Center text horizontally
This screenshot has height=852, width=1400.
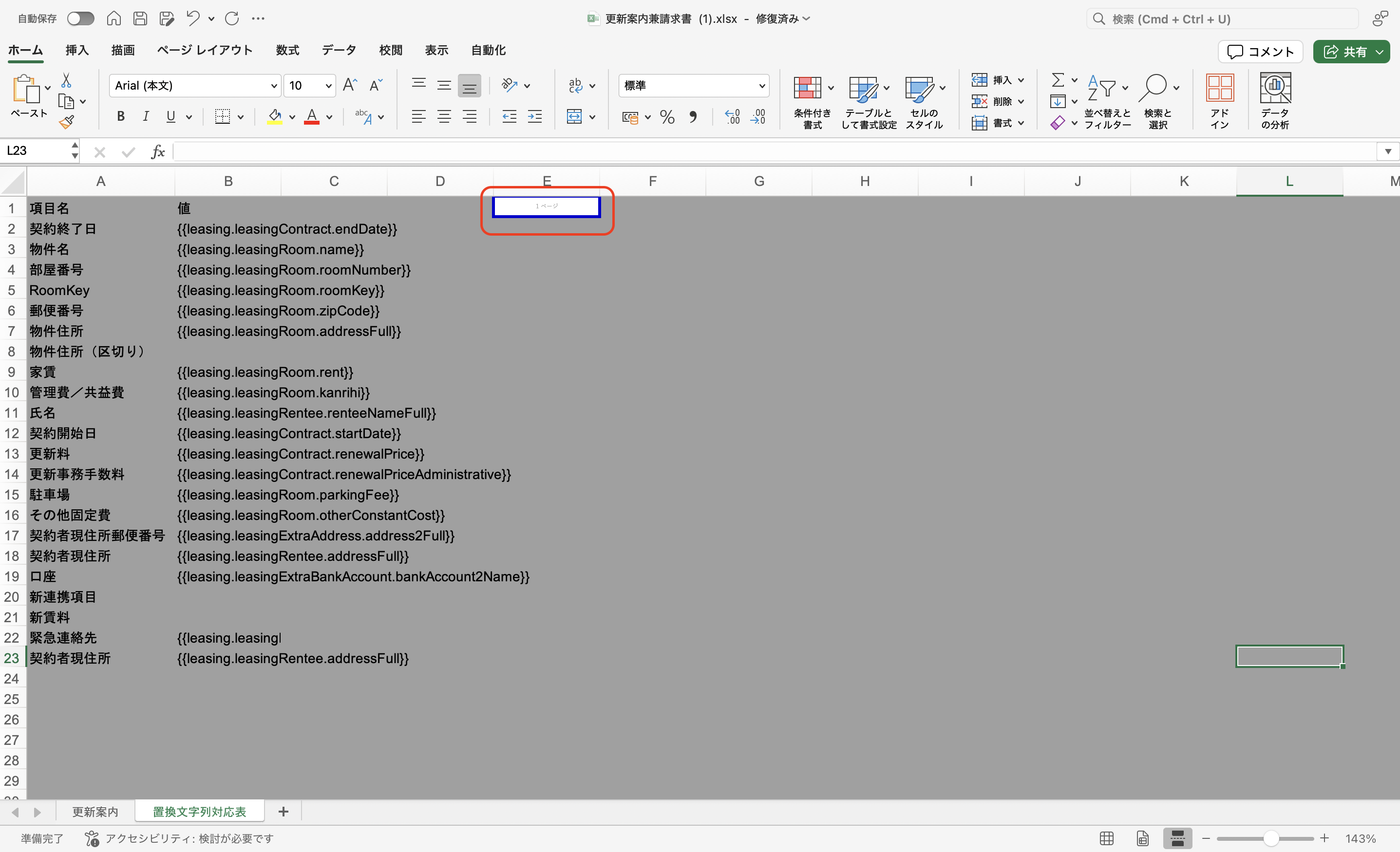click(444, 117)
